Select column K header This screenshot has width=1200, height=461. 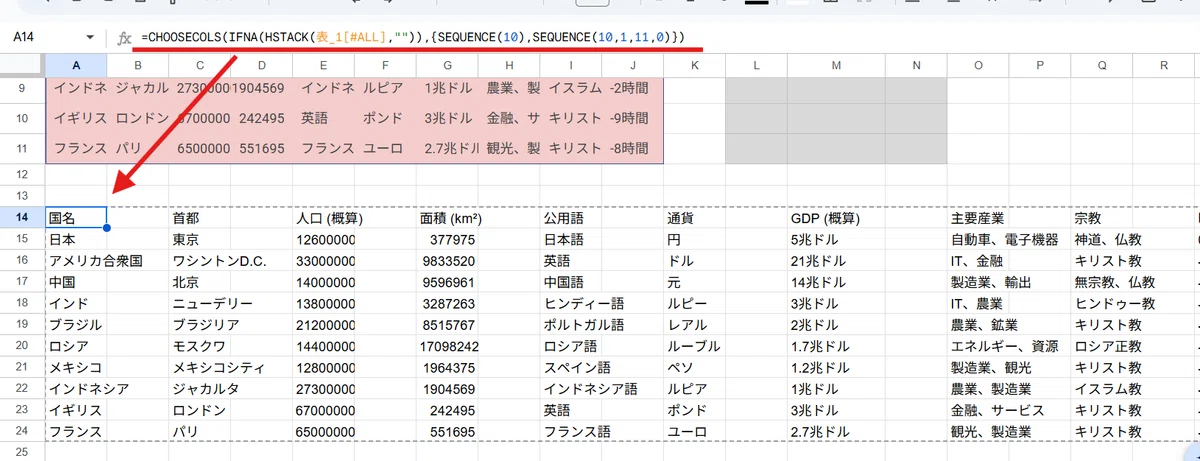click(695, 64)
